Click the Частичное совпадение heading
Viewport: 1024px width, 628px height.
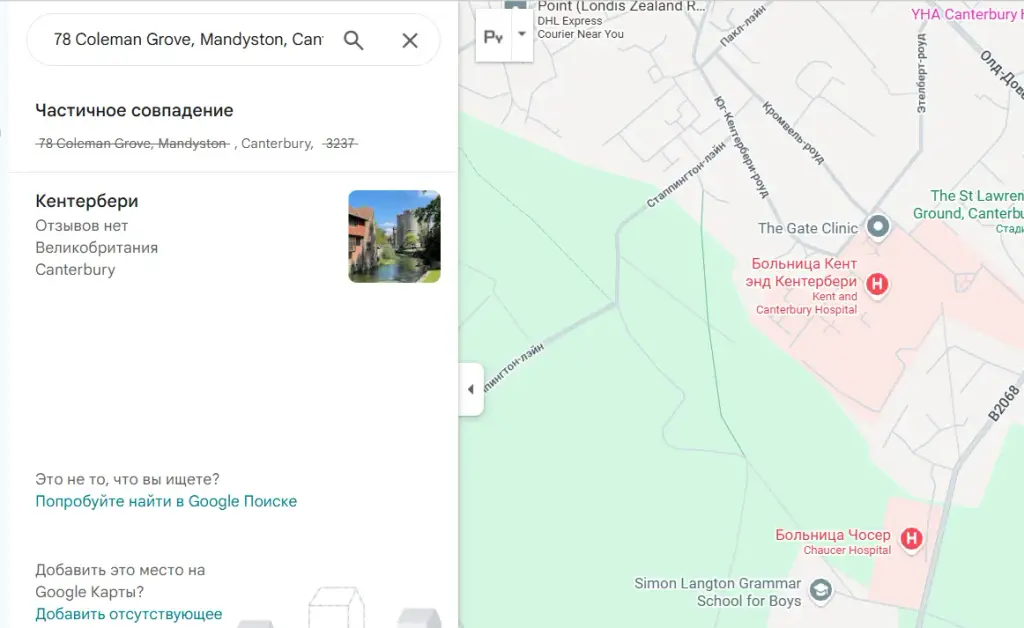pos(134,110)
